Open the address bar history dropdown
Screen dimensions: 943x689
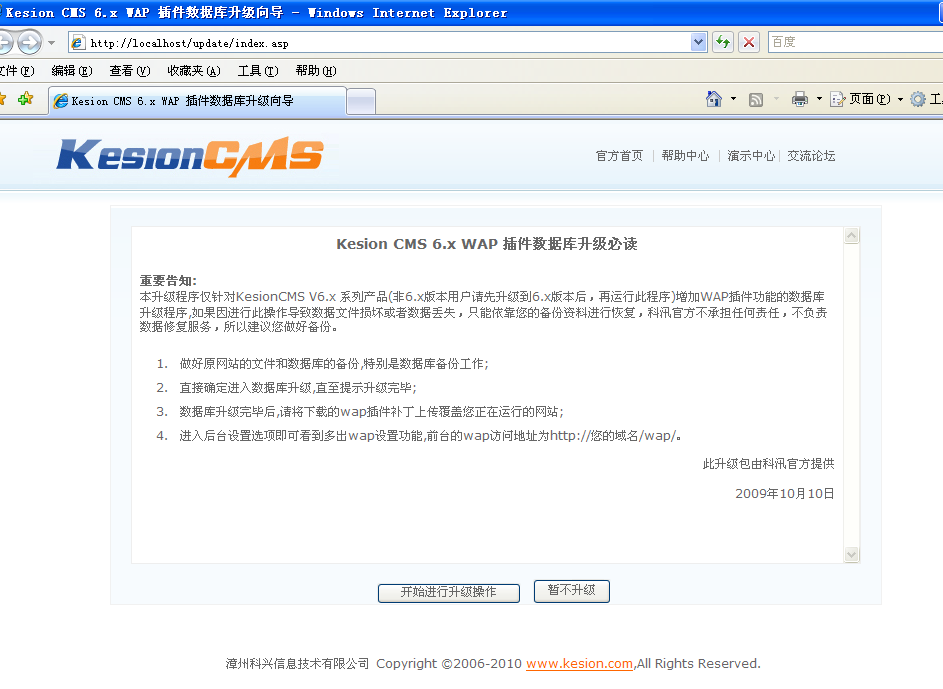click(x=699, y=42)
